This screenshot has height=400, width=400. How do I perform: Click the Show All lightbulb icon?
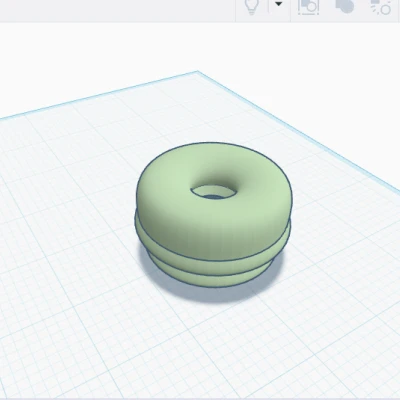[x=252, y=6]
